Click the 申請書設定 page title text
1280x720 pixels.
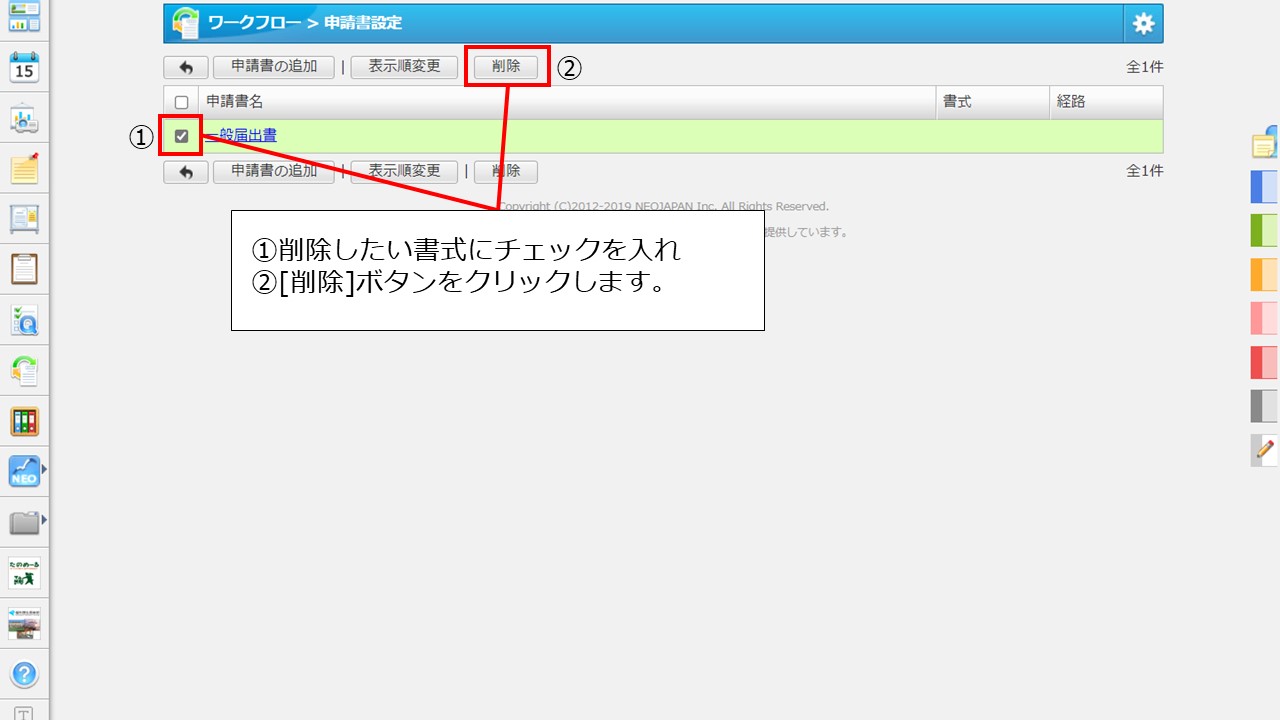[363, 23]
